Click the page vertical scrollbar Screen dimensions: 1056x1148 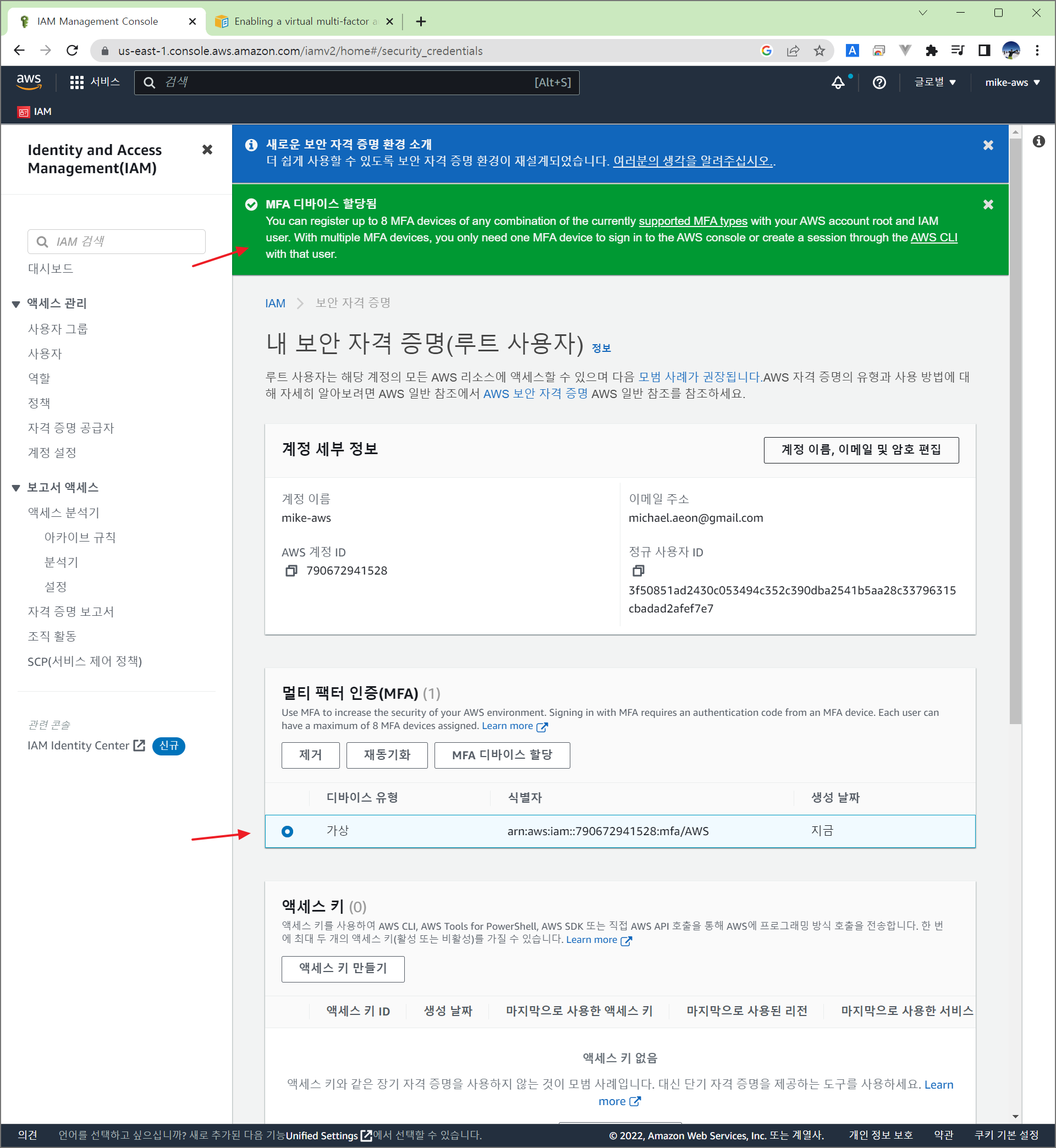point(1015,431)
